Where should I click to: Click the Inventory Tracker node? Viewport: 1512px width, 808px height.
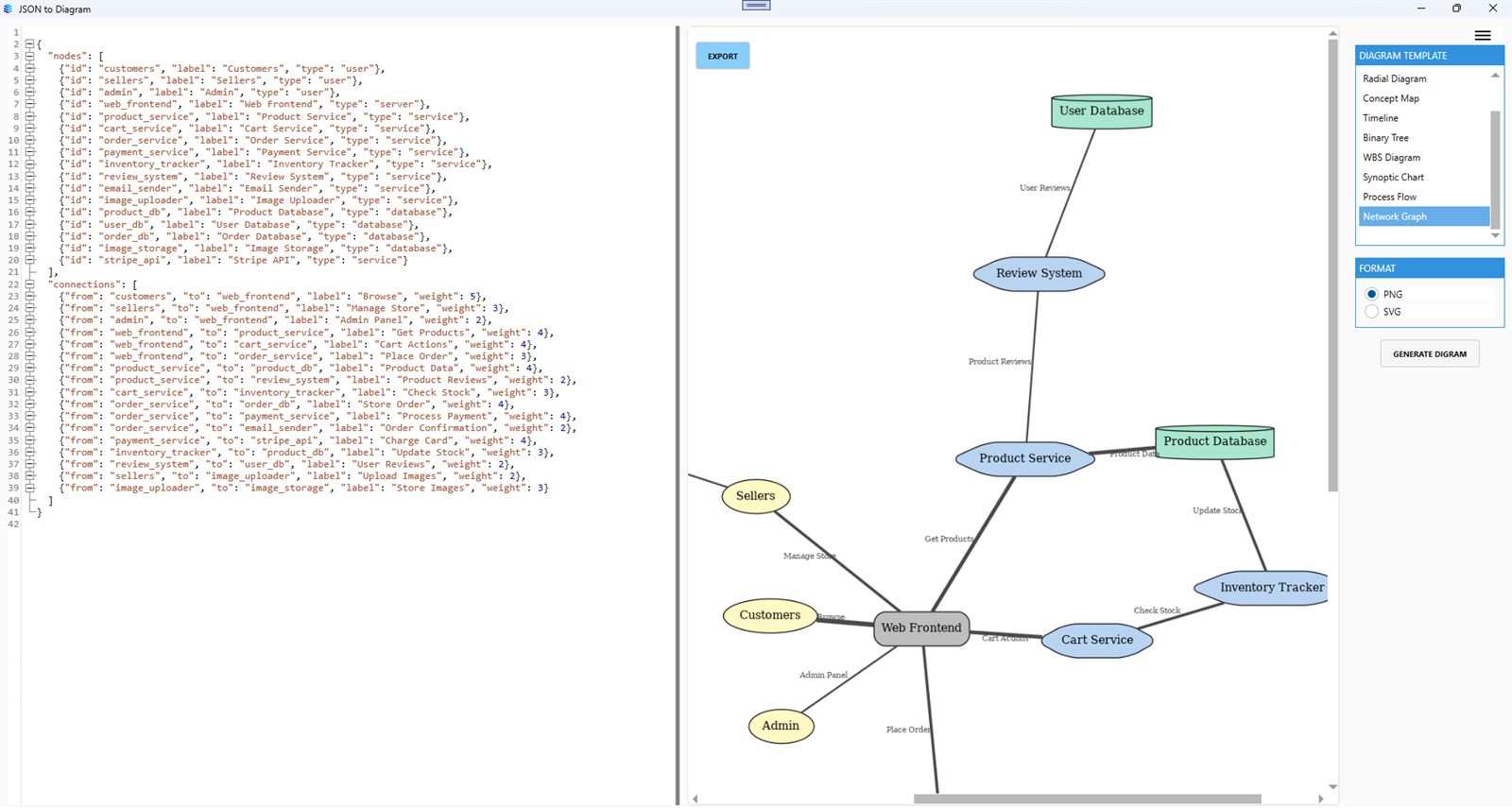(1261, 587)
